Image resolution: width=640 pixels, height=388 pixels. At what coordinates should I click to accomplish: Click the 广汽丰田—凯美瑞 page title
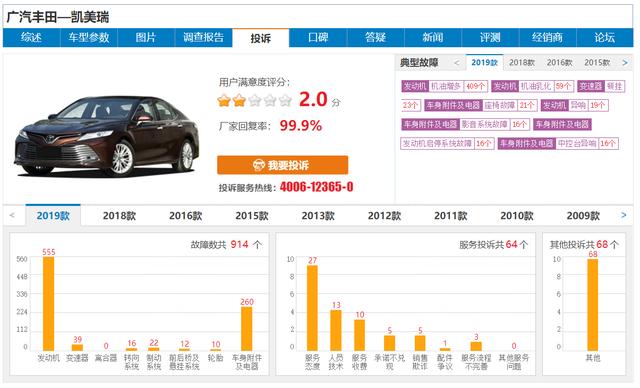58,17
